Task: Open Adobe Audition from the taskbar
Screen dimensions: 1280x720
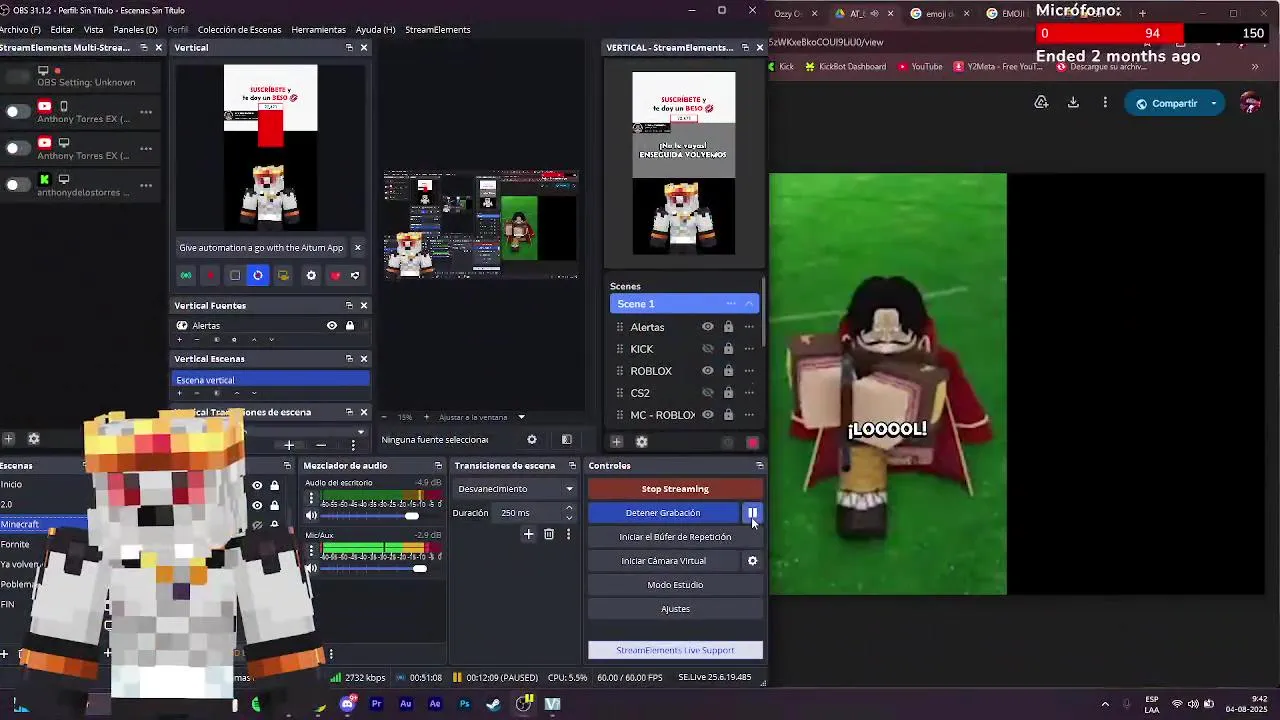Action: coord(405,704)
